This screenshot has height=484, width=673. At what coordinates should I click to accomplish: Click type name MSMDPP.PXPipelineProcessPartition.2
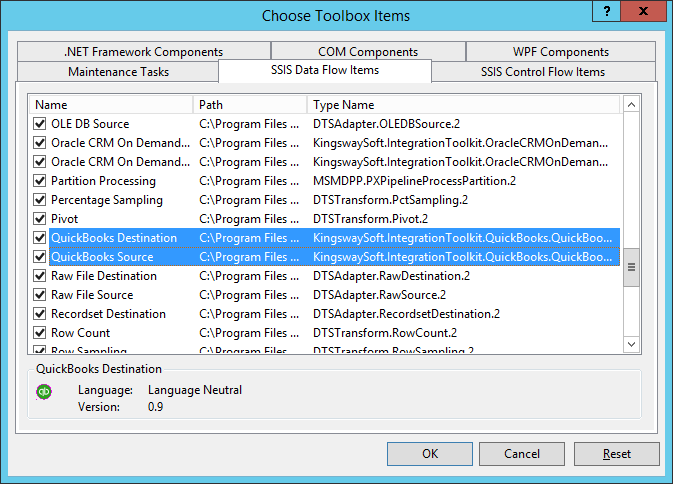point(414,181)
